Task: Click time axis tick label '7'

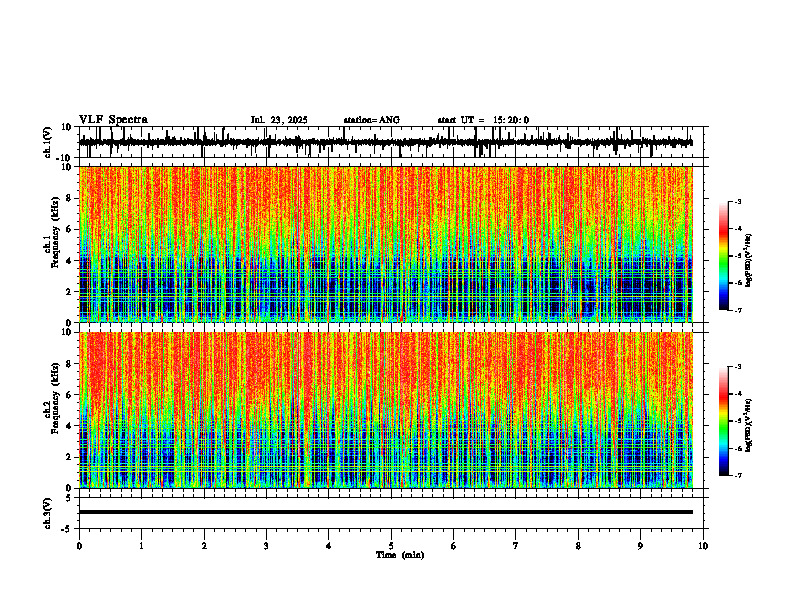Action: (x=516, y=546)
